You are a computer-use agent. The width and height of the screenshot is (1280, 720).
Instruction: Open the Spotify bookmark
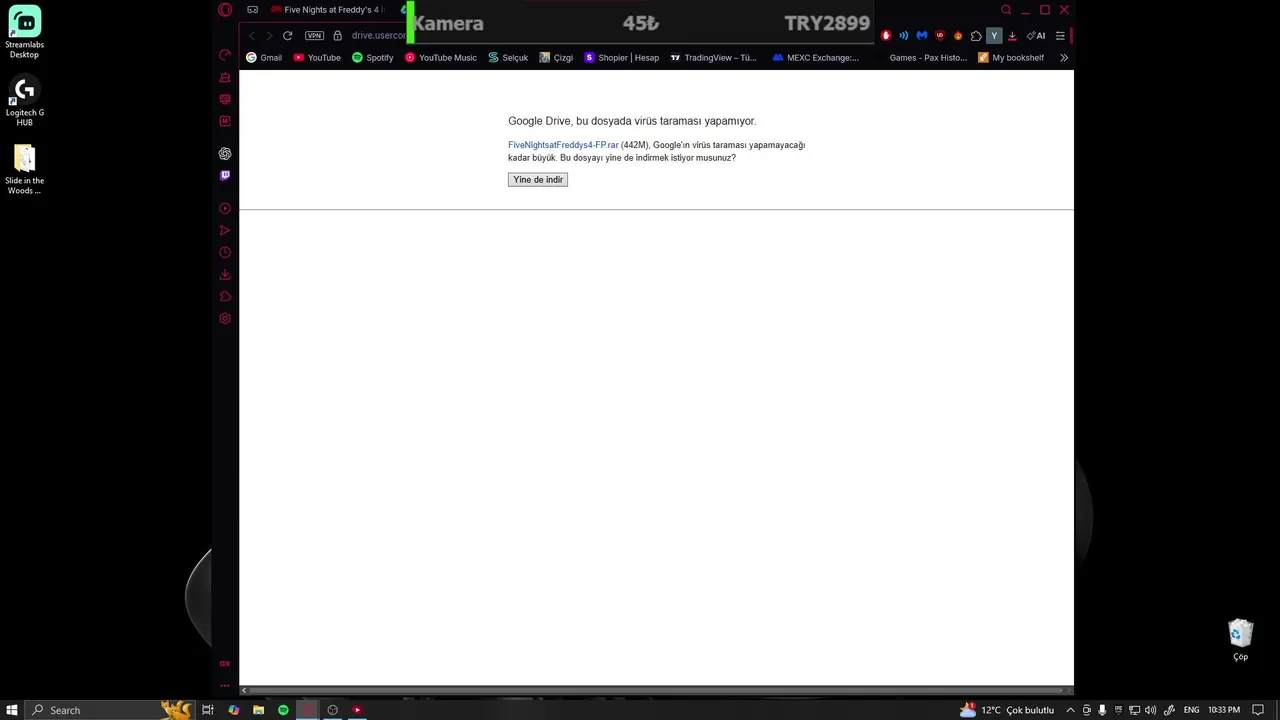point(373,58)
